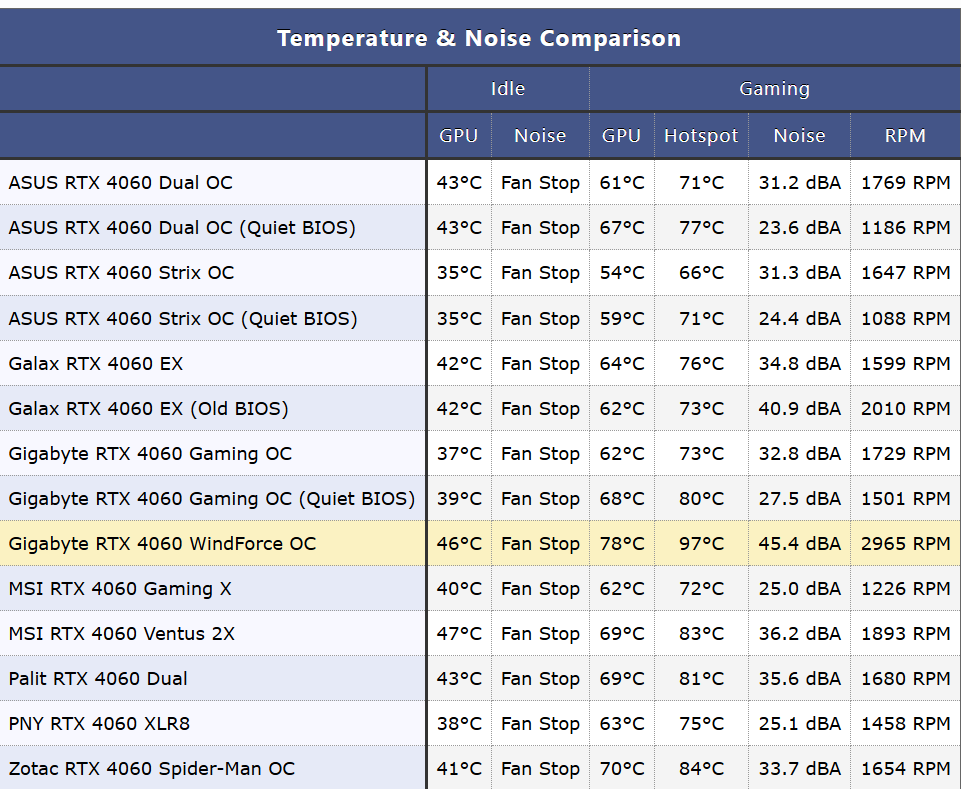
Task: Click the Idle column group header
Action: tap(507, 89)
